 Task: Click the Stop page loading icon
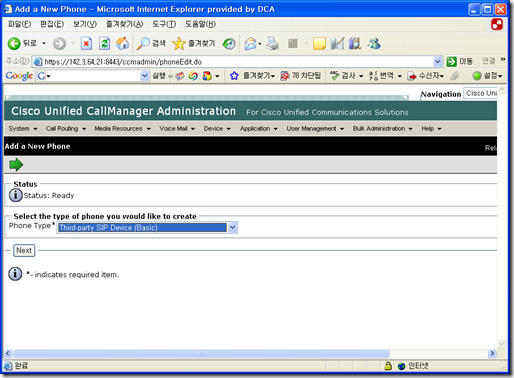(86, 44)
